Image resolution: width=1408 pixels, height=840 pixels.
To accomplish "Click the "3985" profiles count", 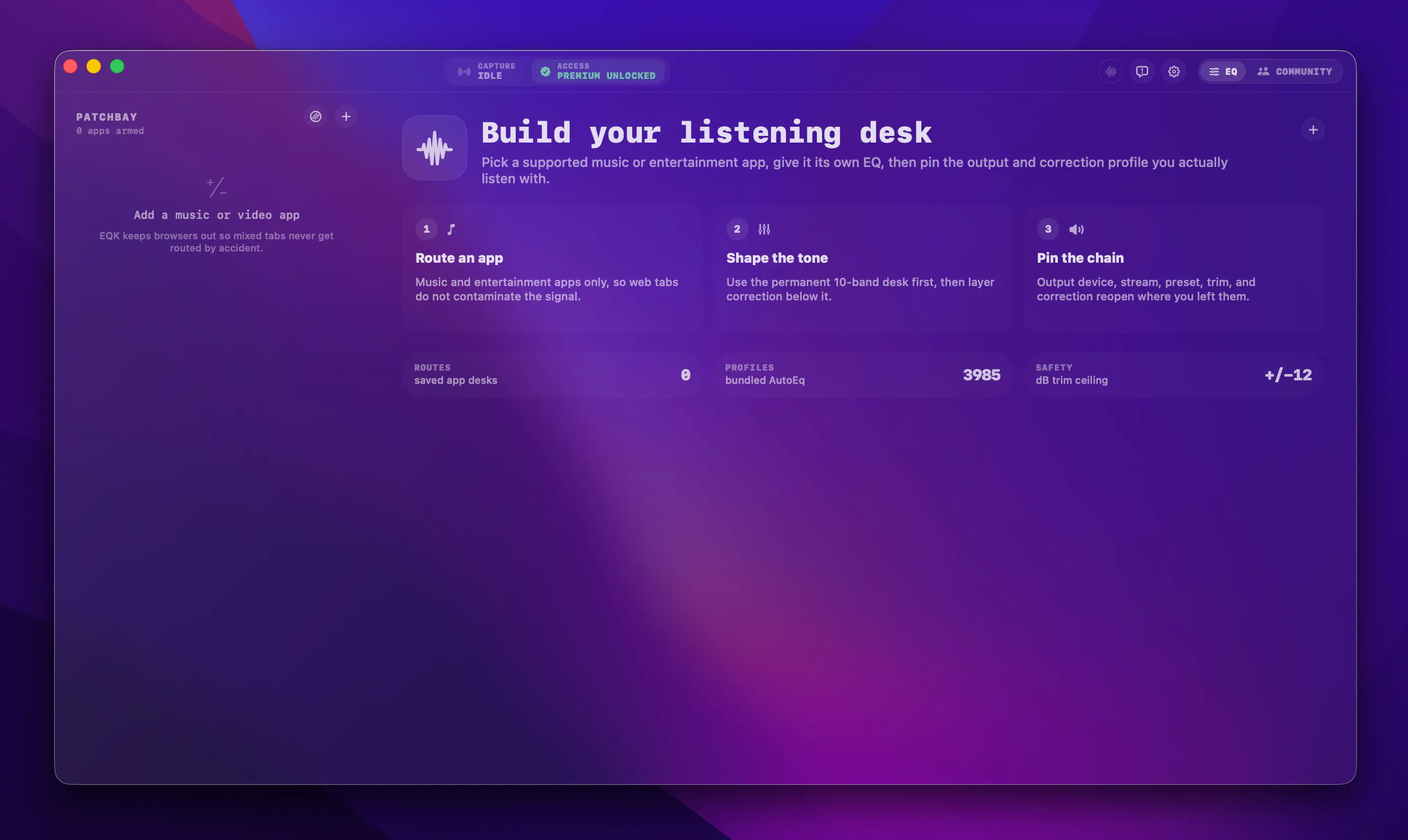I will coord(982,375).
